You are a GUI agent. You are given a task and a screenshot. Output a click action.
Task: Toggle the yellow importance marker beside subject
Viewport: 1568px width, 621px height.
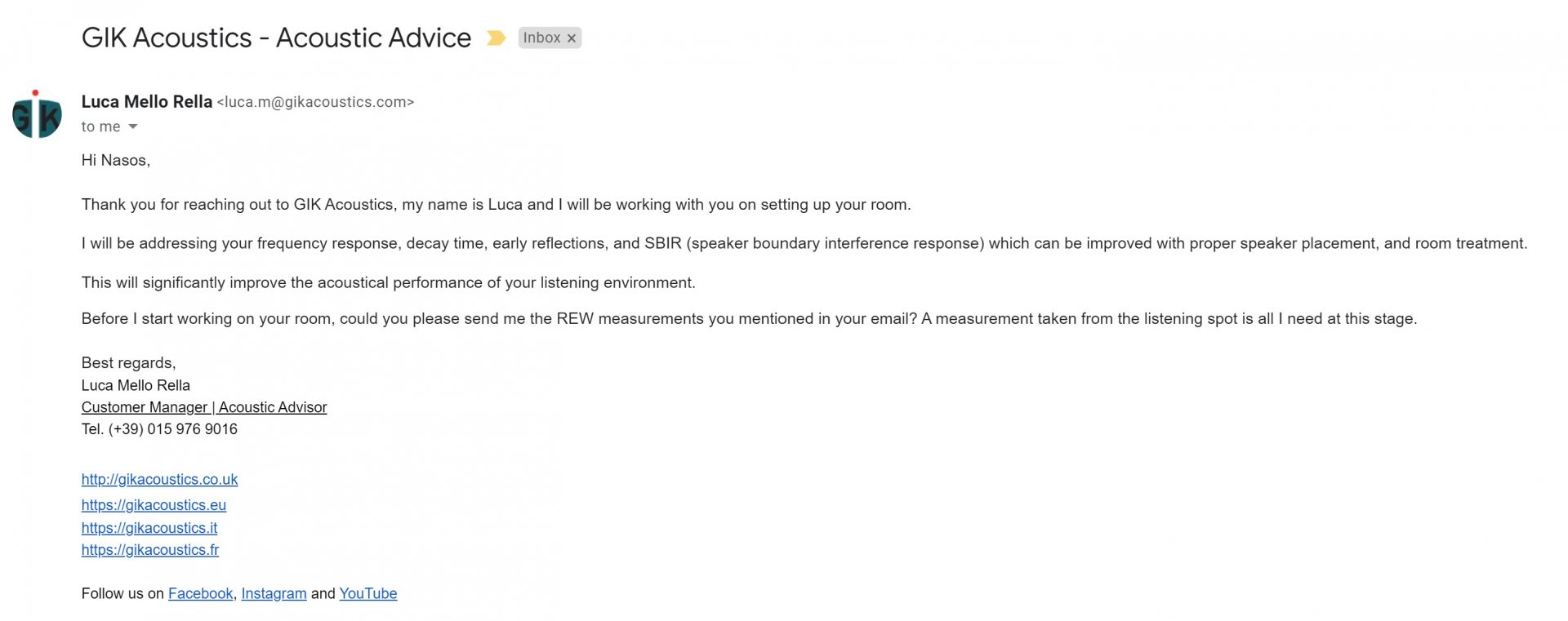click(495, 38)
